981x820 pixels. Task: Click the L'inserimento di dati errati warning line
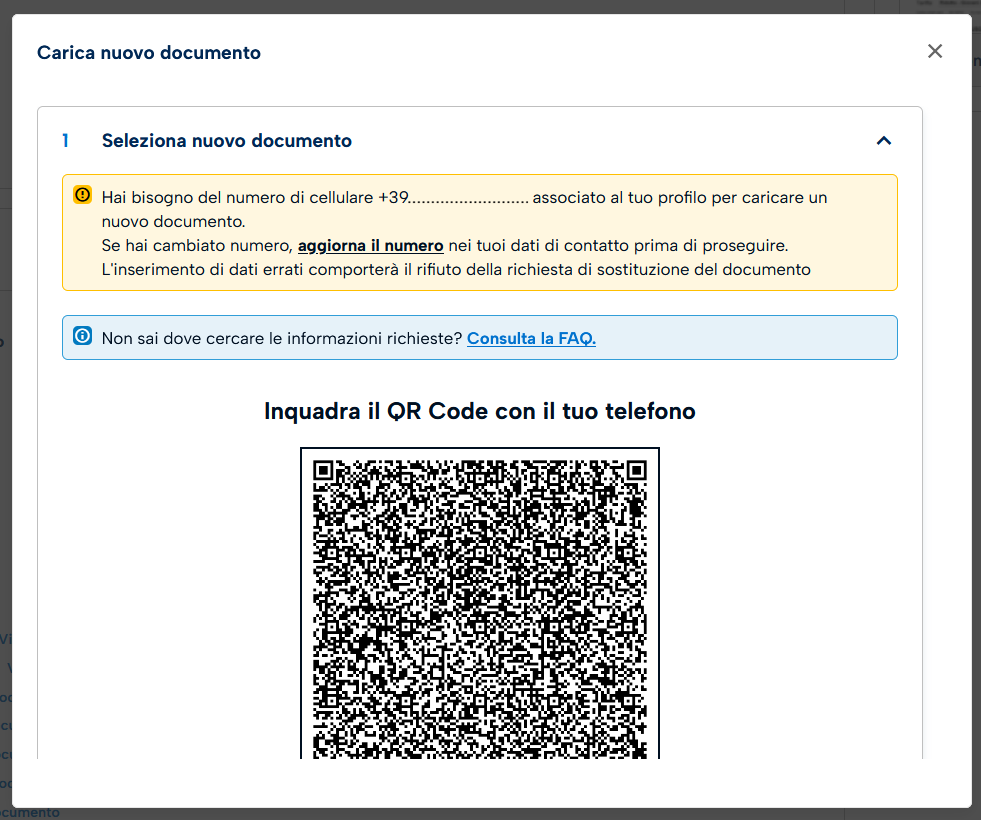click(456, 269)
